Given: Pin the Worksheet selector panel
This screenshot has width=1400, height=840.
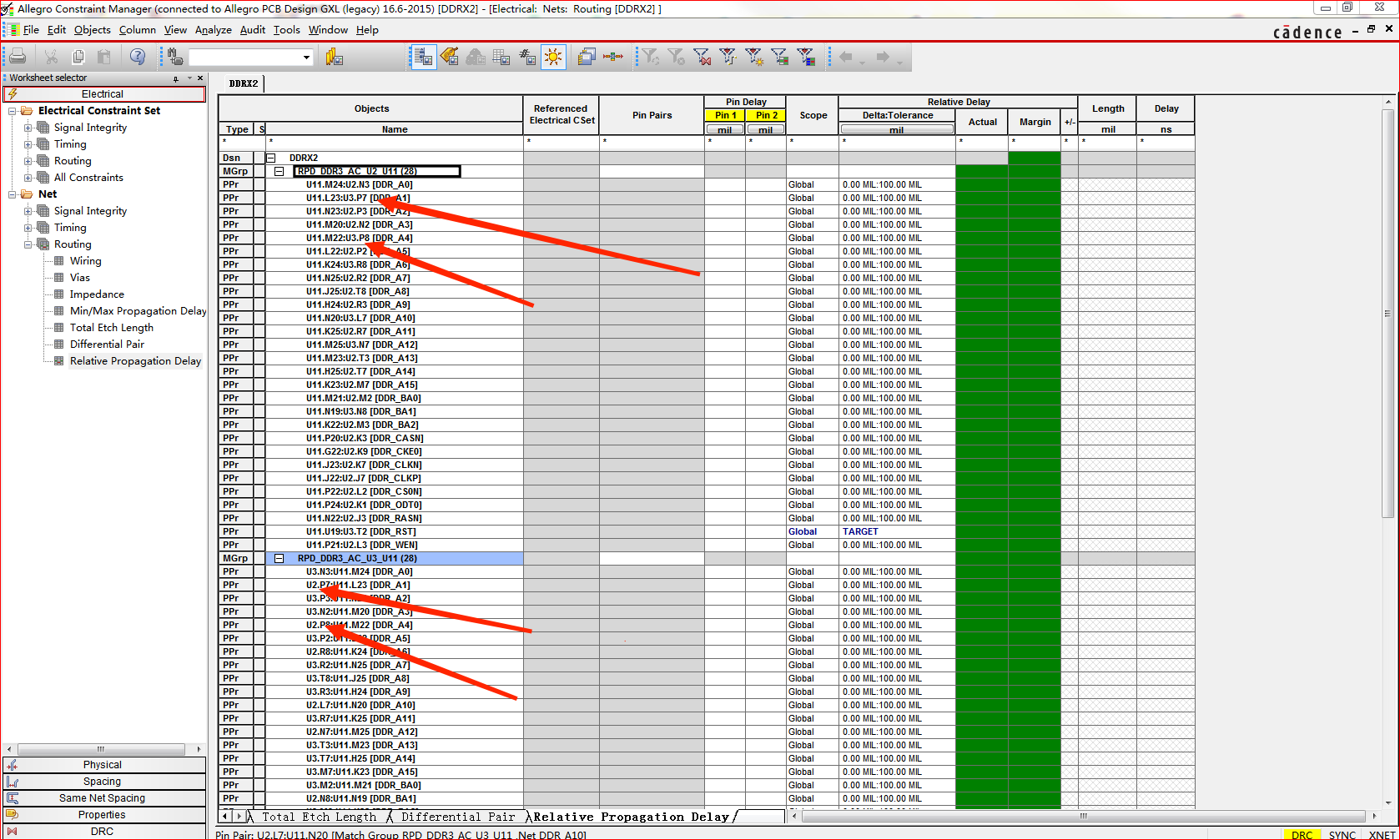Looking at the screenshot, I should tap(176, 78).
